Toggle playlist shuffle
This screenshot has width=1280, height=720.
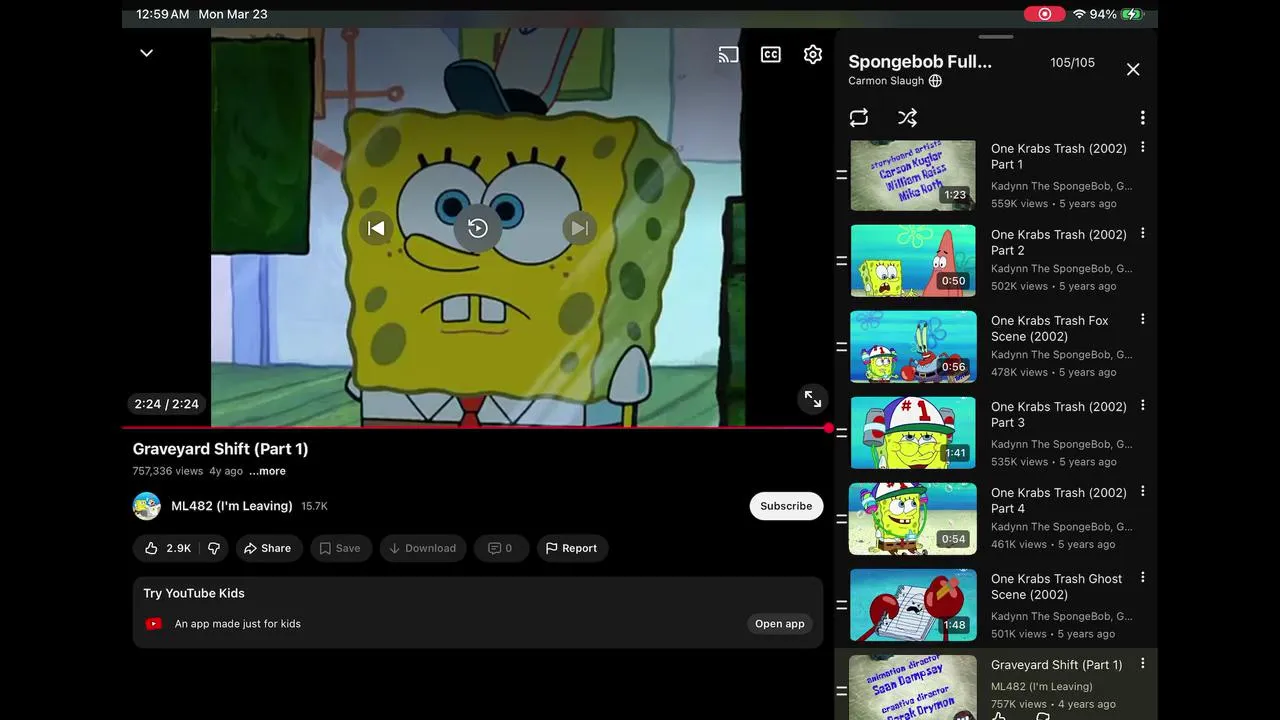(907, 118)
